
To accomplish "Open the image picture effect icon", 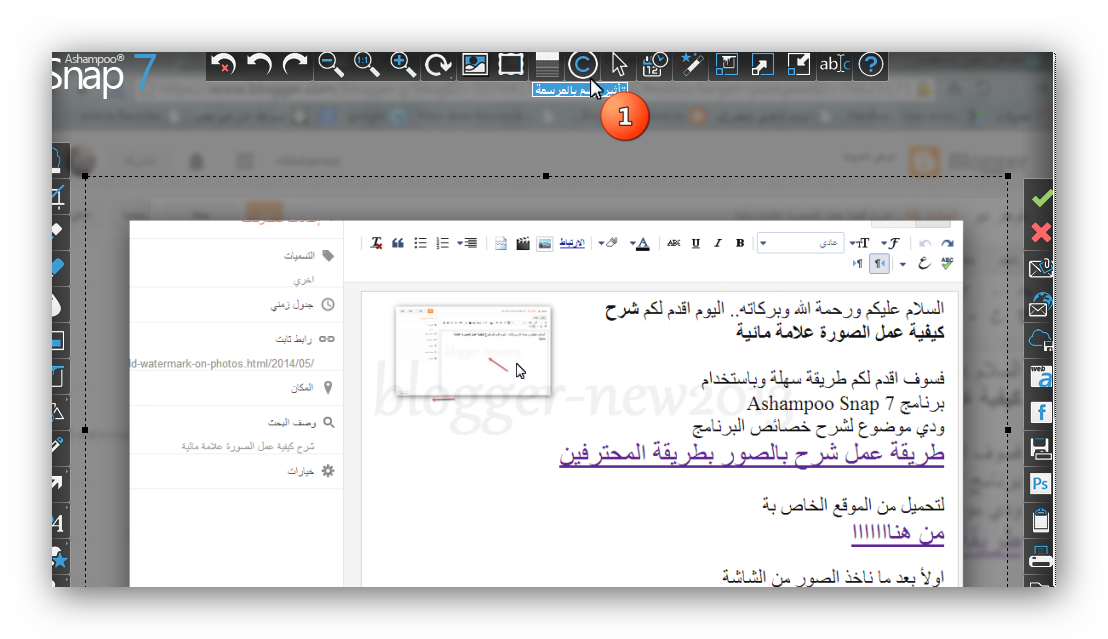I will [x=475, y=65].
